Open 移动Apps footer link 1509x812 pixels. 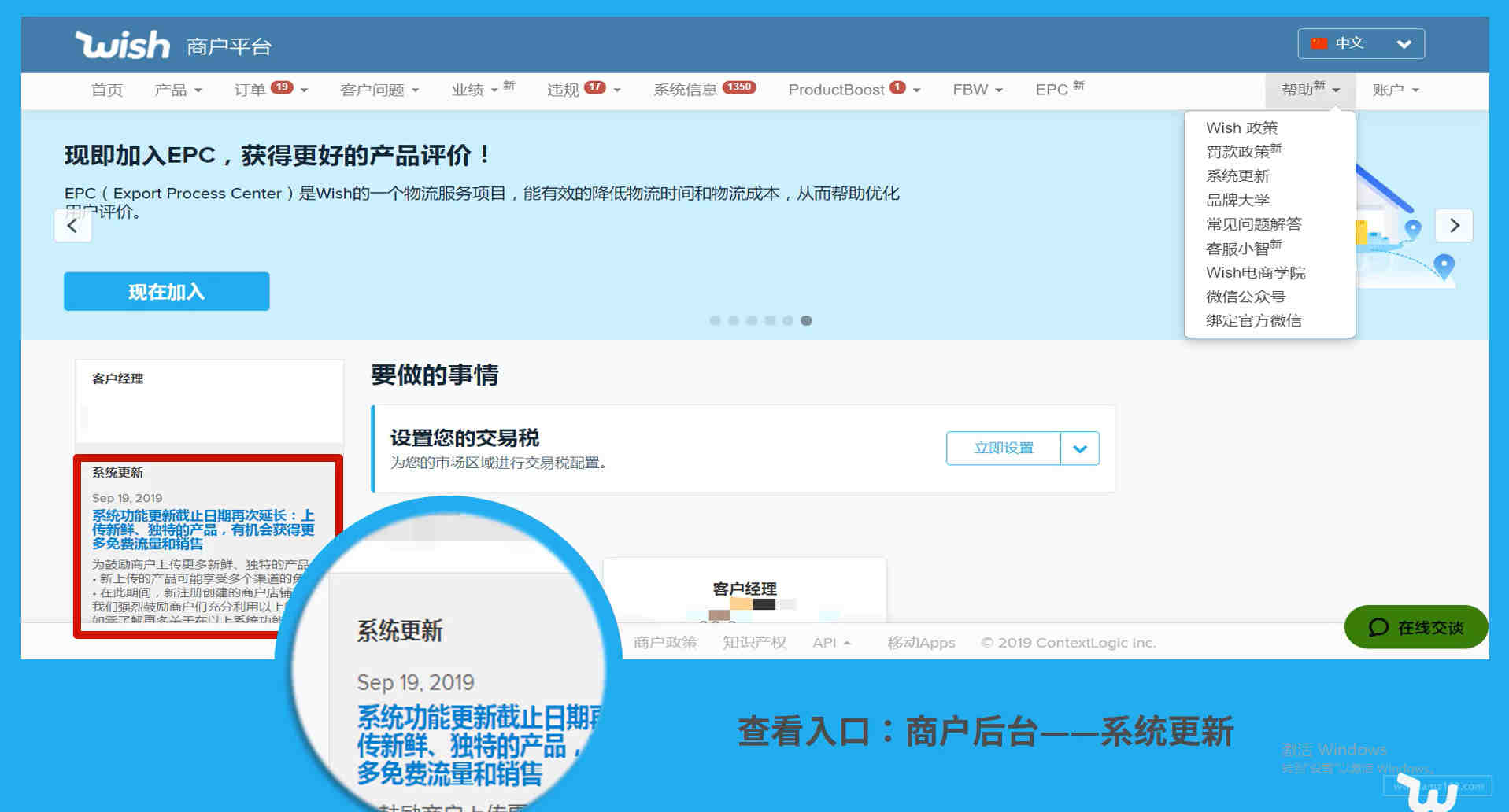(x=921, y=642)
